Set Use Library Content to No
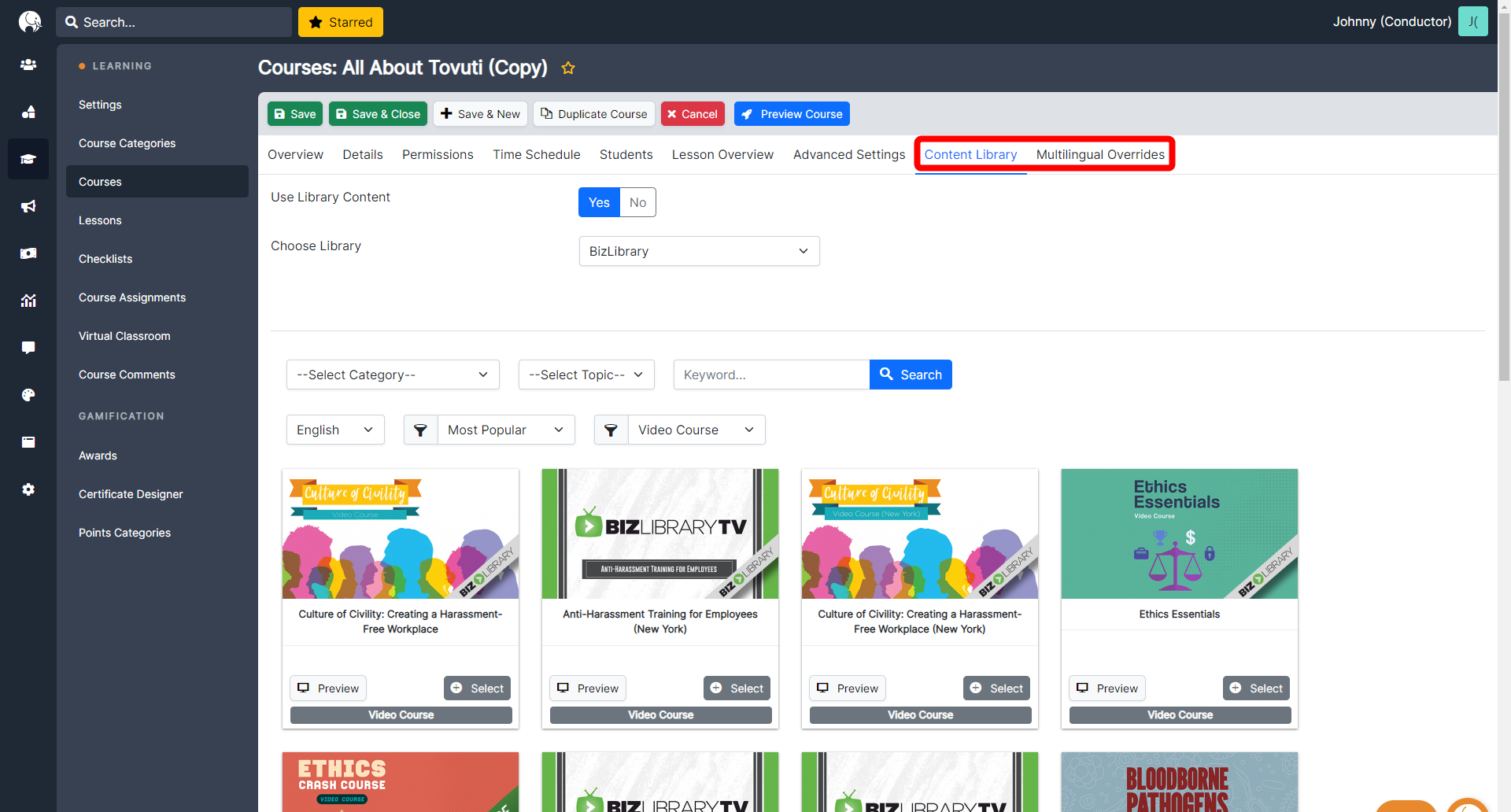The height and width of the screenshot is (812, 1511). 638,202
